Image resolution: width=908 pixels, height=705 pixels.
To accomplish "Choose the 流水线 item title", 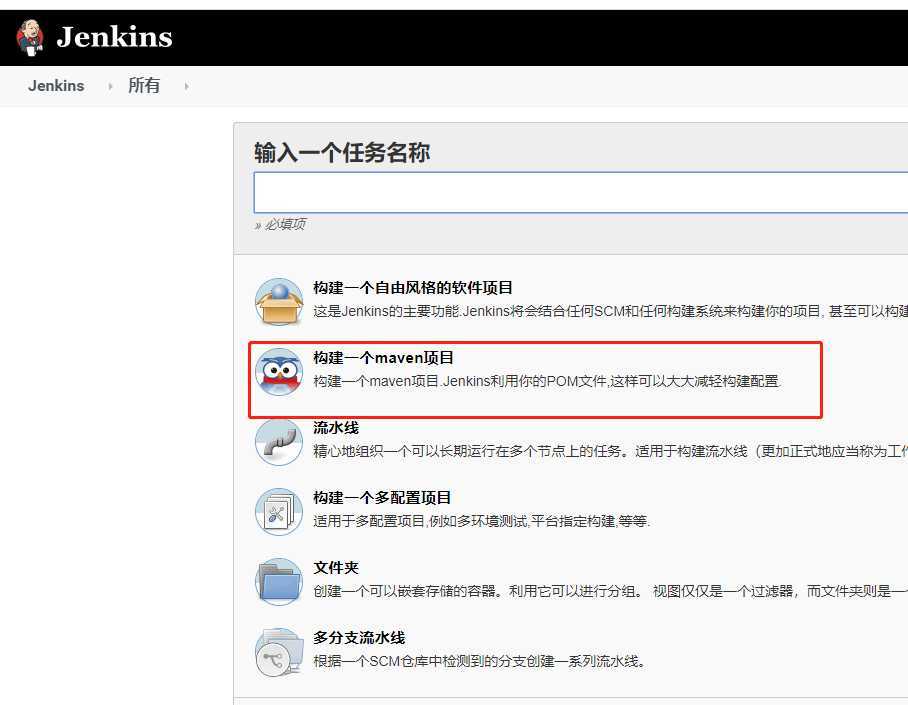I will click(336, 428).
